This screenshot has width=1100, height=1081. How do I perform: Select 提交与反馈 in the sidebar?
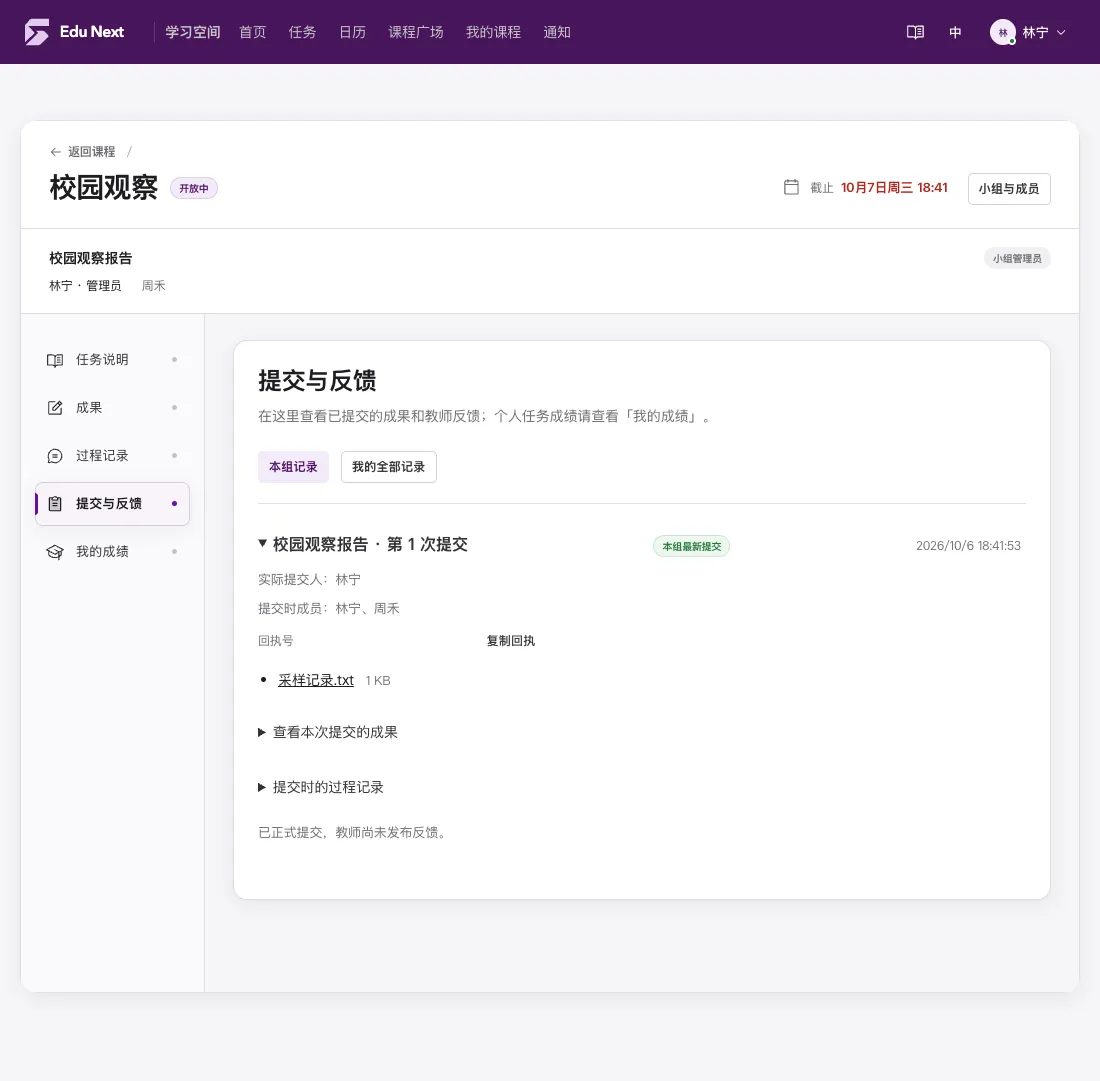pos(112,504)
